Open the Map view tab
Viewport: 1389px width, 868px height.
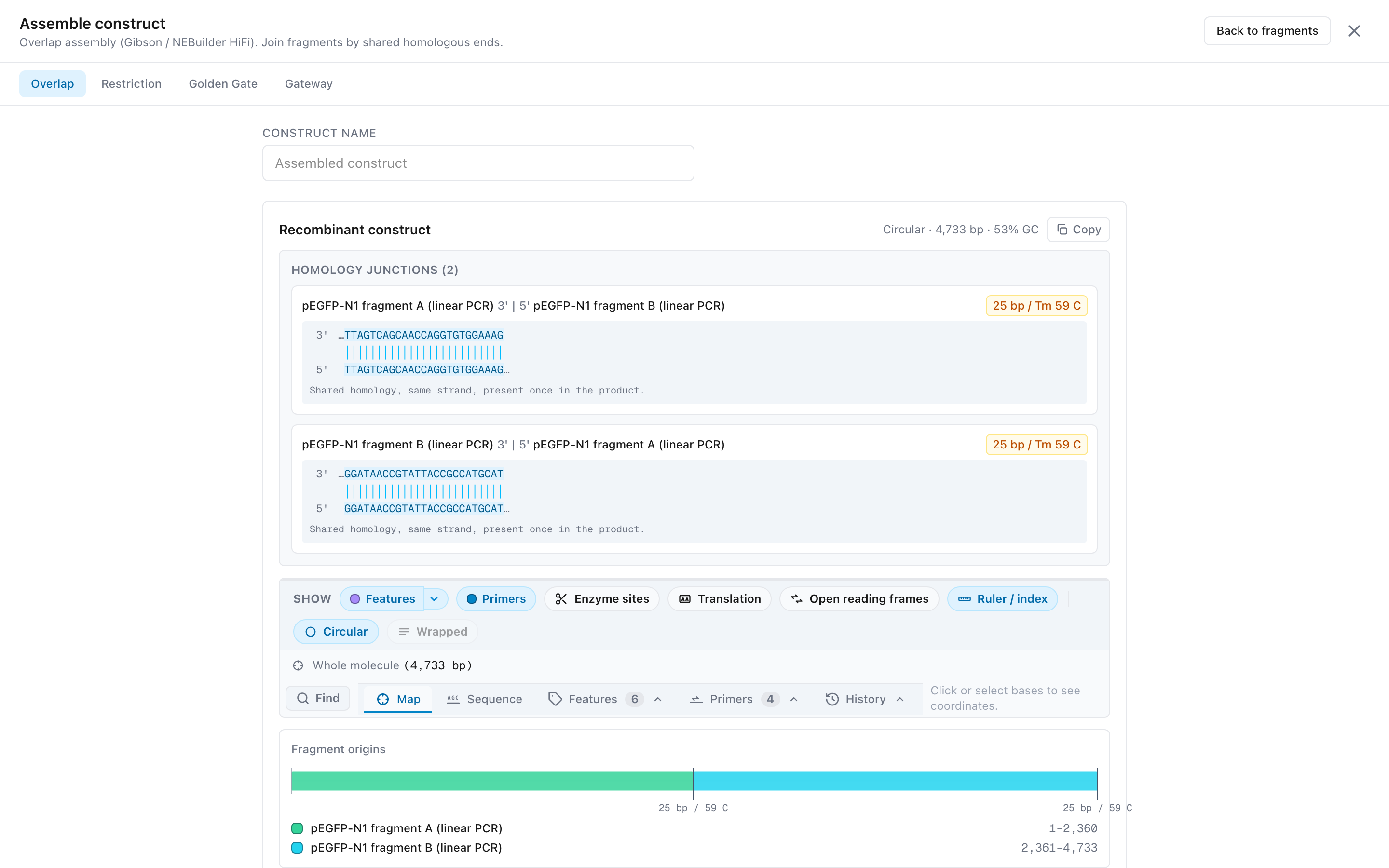398,699
